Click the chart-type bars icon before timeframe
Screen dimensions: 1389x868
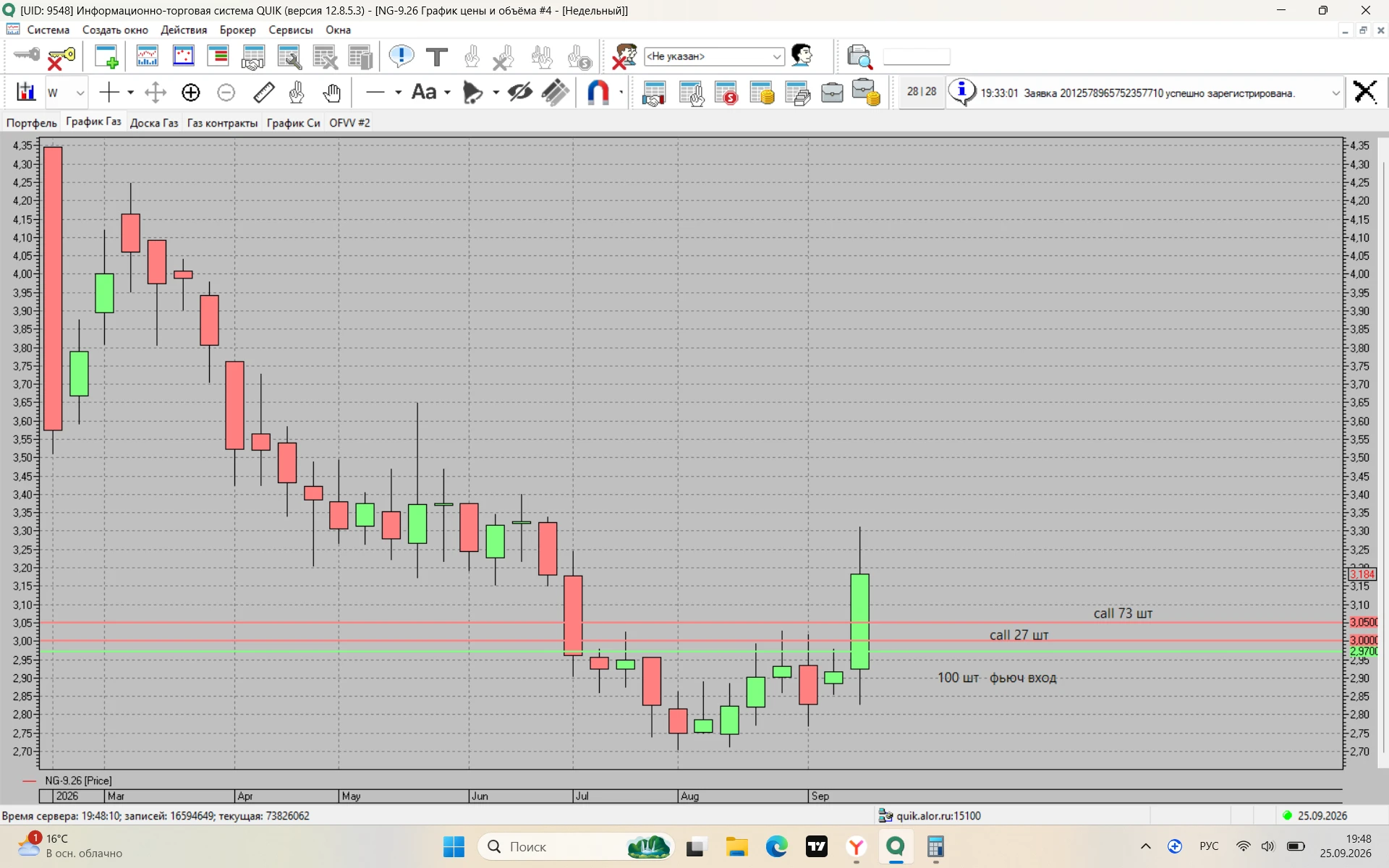[x=26, y=92]
